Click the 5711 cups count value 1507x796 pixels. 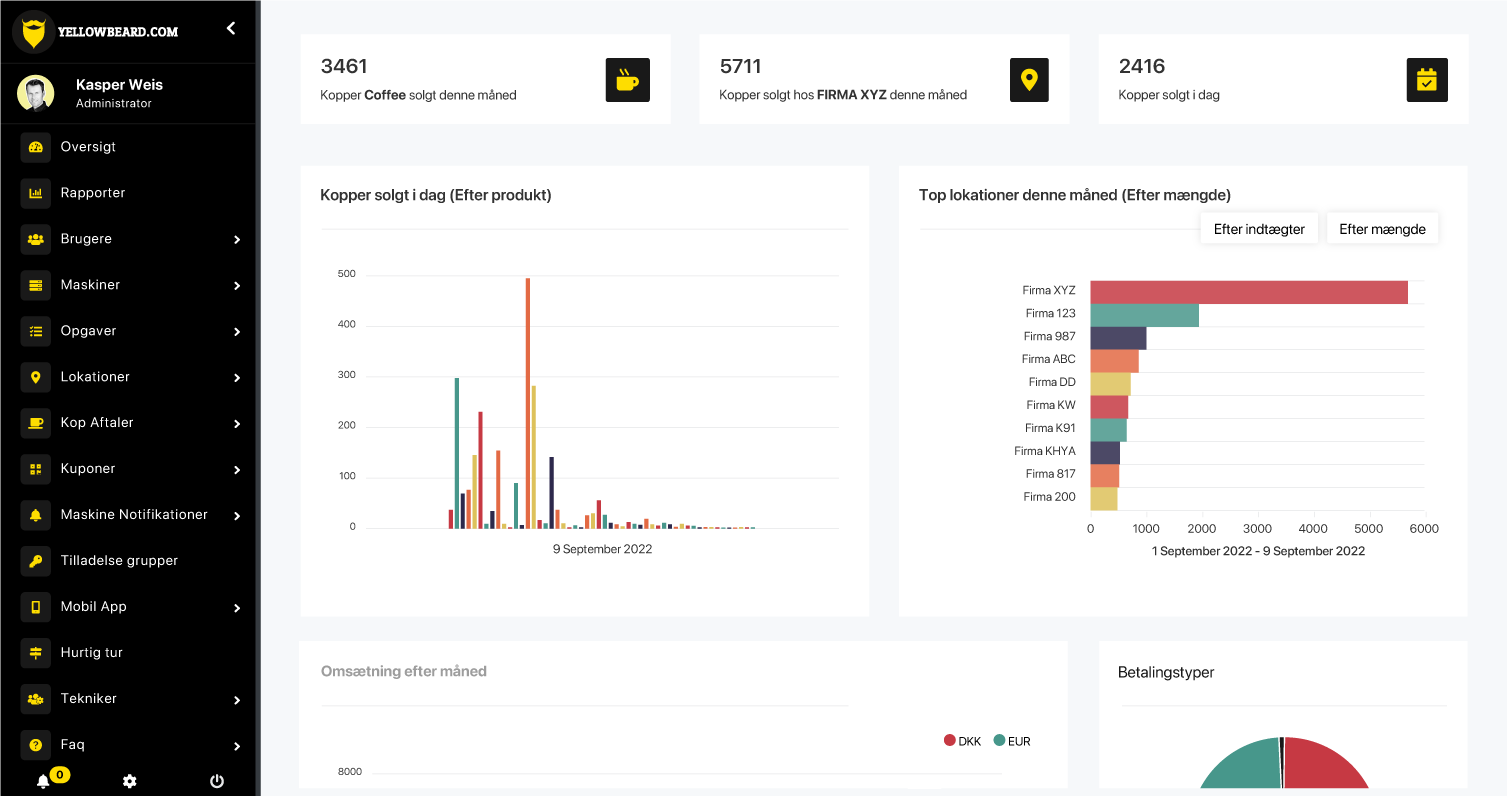click(741, 66)
